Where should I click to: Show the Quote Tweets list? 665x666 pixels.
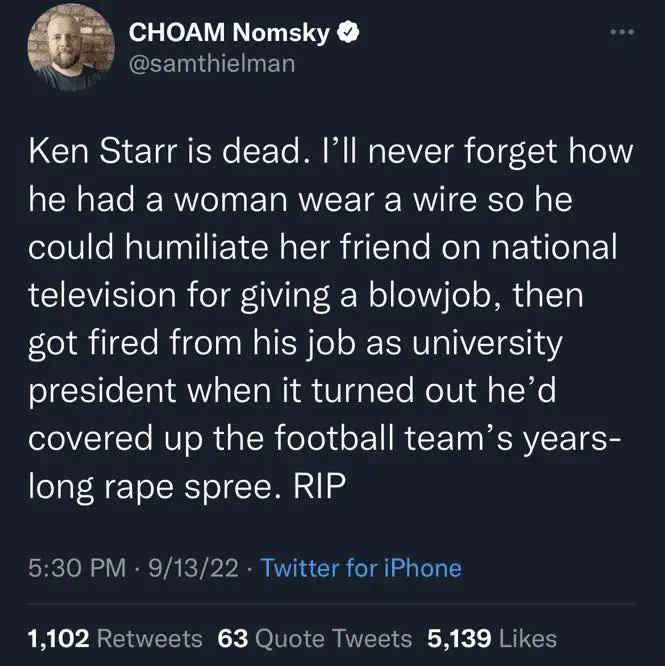(335, 638)
